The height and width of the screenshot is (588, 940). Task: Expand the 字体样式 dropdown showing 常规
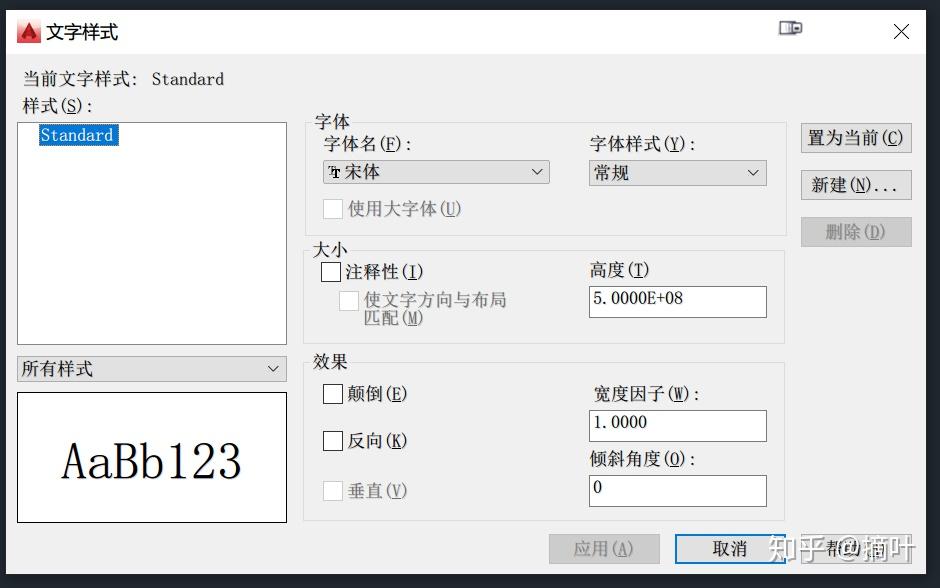point(677,173)
